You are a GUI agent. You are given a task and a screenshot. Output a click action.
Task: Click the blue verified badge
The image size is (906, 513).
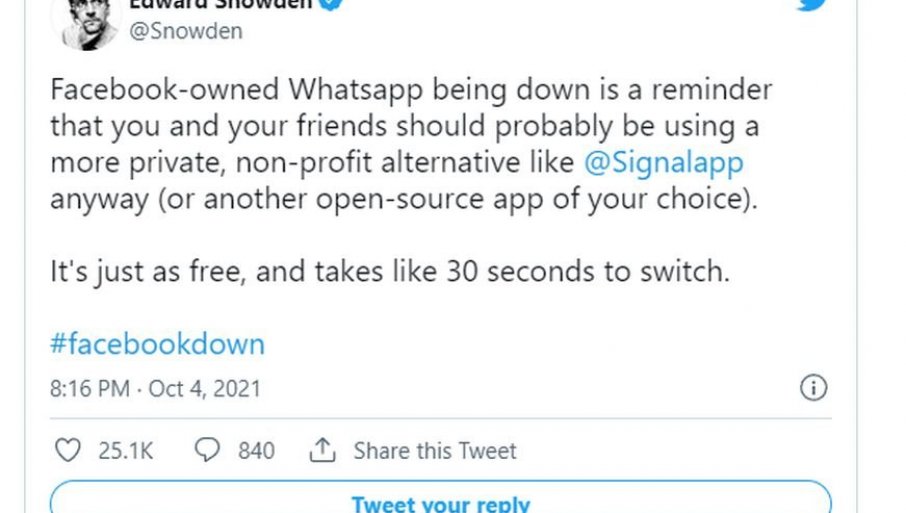[x=334, y=4]
